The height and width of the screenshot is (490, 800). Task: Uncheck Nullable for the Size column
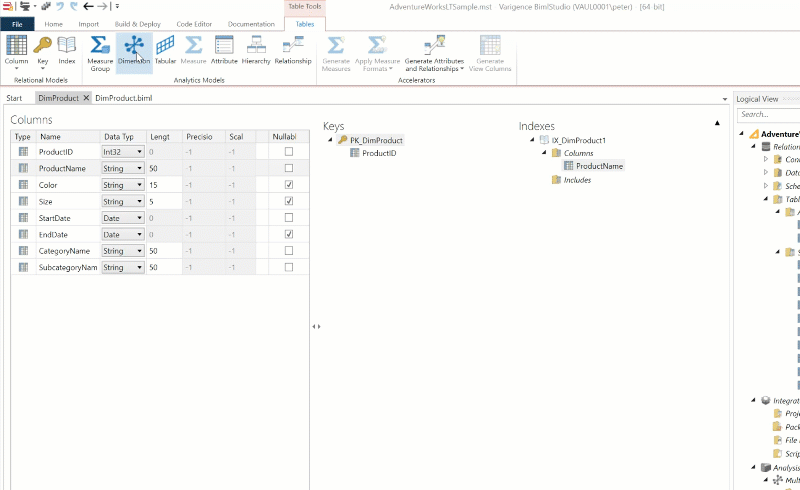(x=289, y=201)
